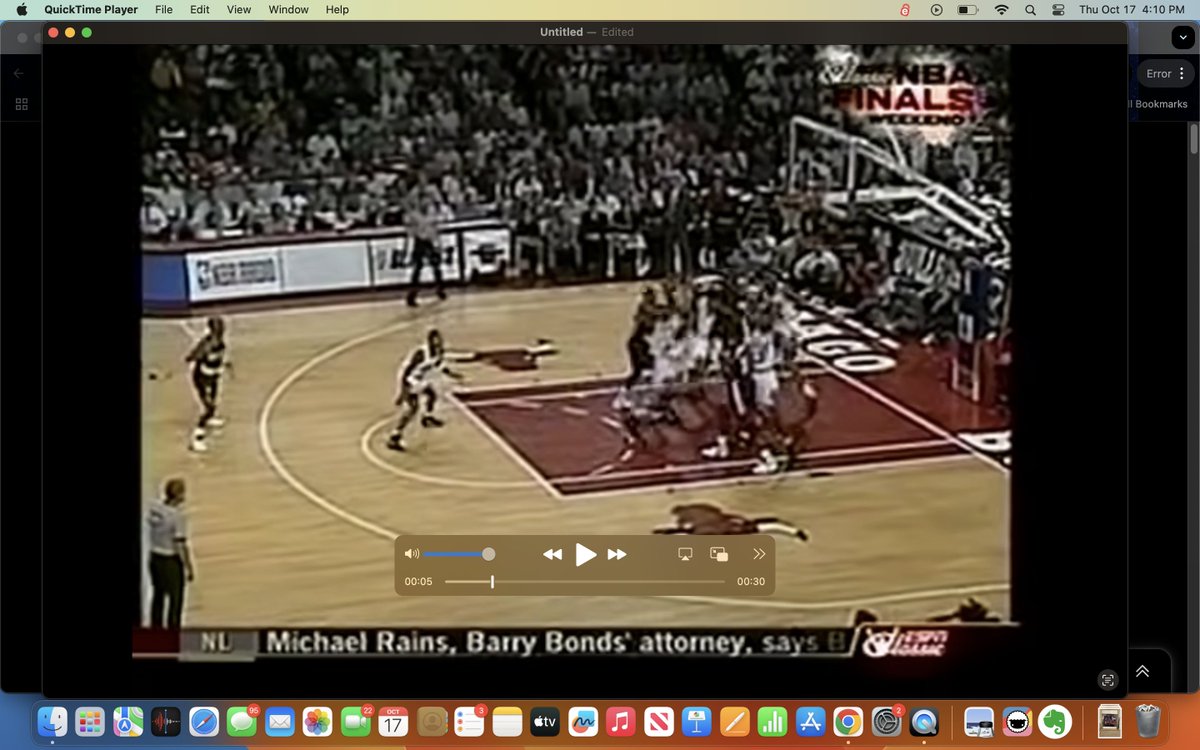Play the QuickTime video
Image resolution: width=1200 pixels, height=750 pixels.
click(586, 554)
